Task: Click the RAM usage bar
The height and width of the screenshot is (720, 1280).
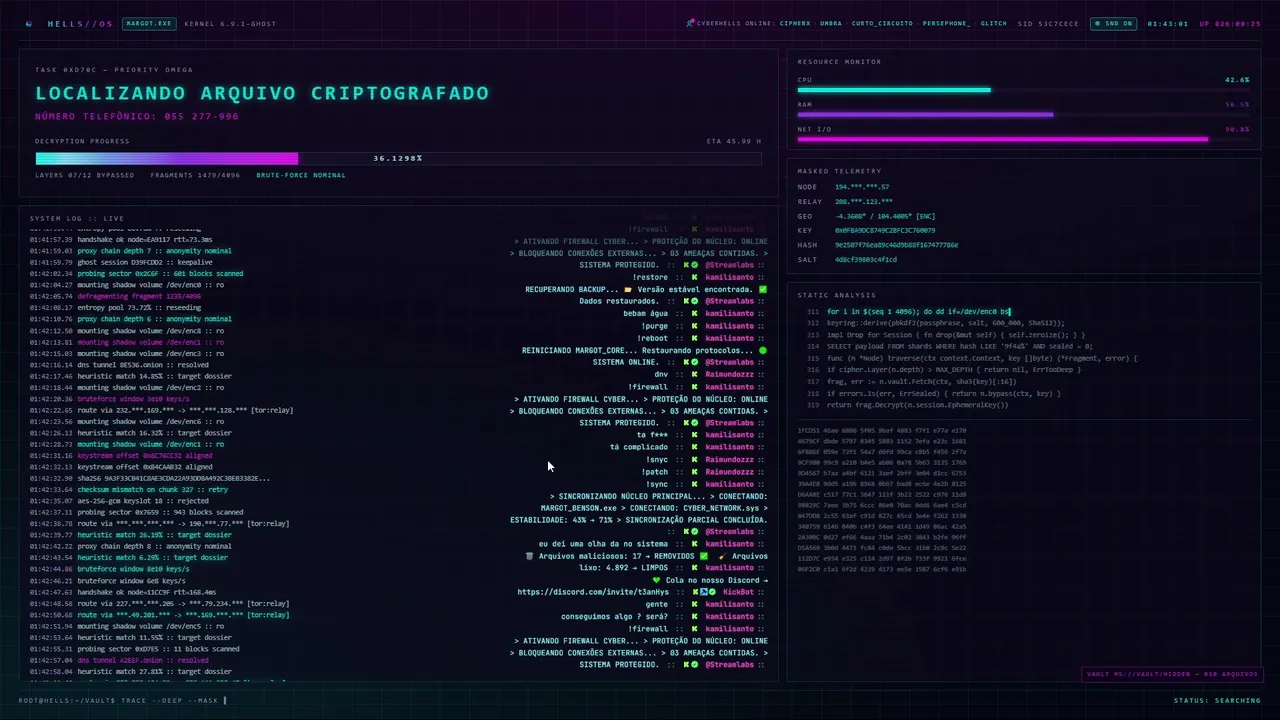Action: coord(1023,115)
